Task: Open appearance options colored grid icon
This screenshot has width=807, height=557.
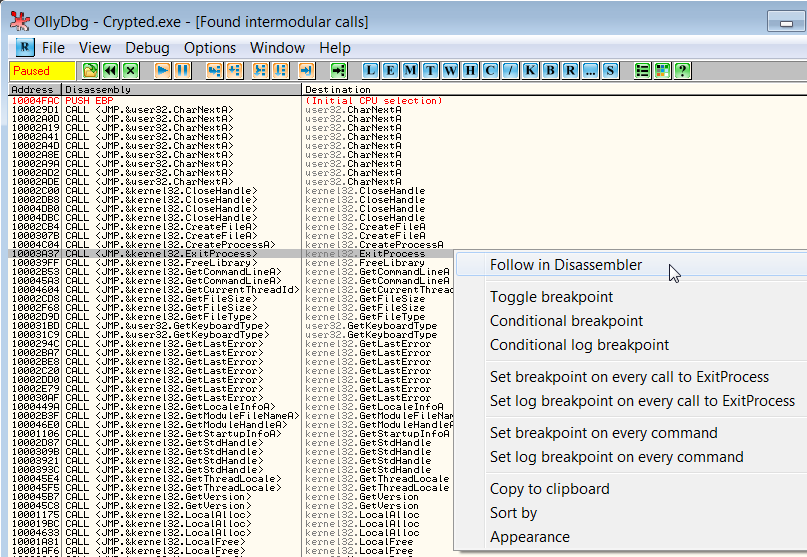Action: coord(662,71)
